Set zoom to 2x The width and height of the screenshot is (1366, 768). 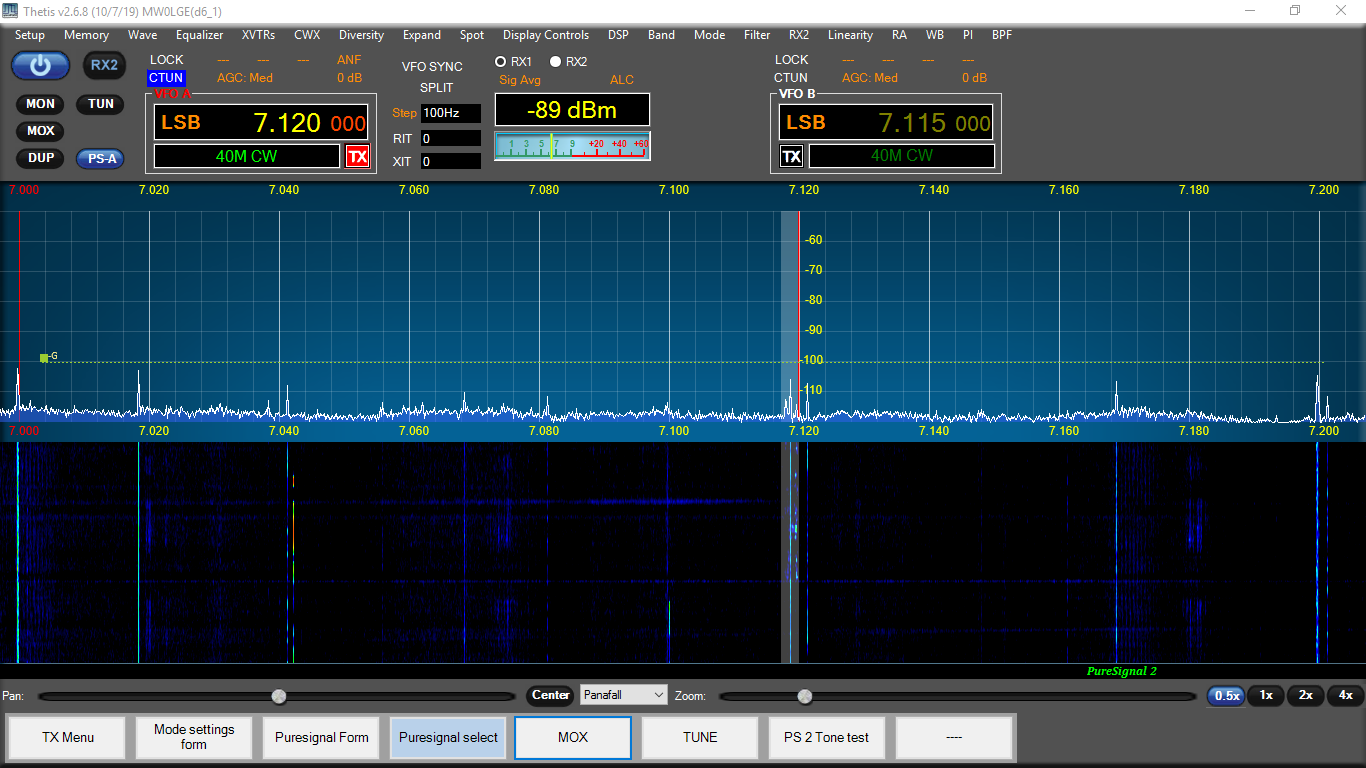coord(1306,695)
